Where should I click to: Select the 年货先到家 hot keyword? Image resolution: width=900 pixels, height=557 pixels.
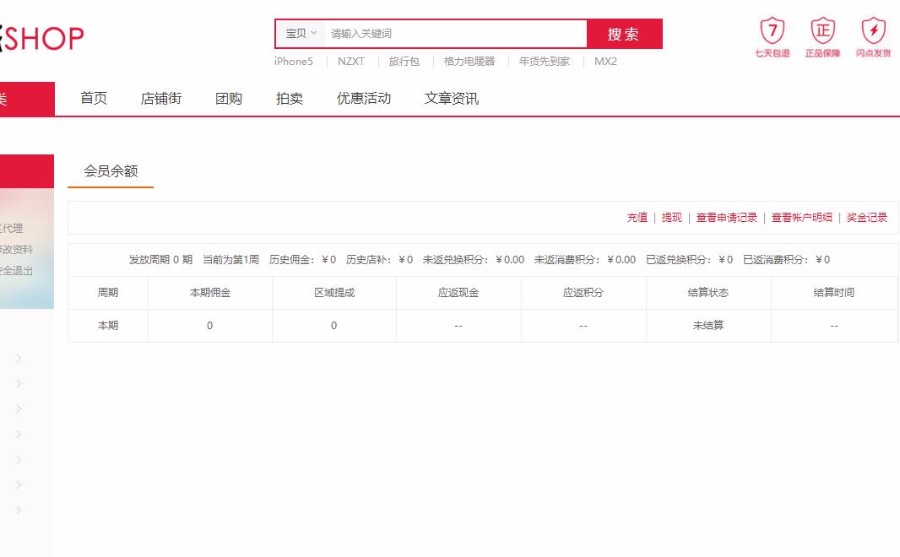[544, 61]
